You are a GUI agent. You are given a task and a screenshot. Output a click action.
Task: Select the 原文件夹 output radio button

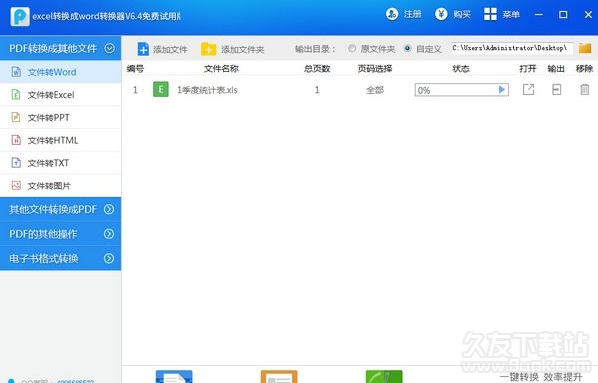352,48
